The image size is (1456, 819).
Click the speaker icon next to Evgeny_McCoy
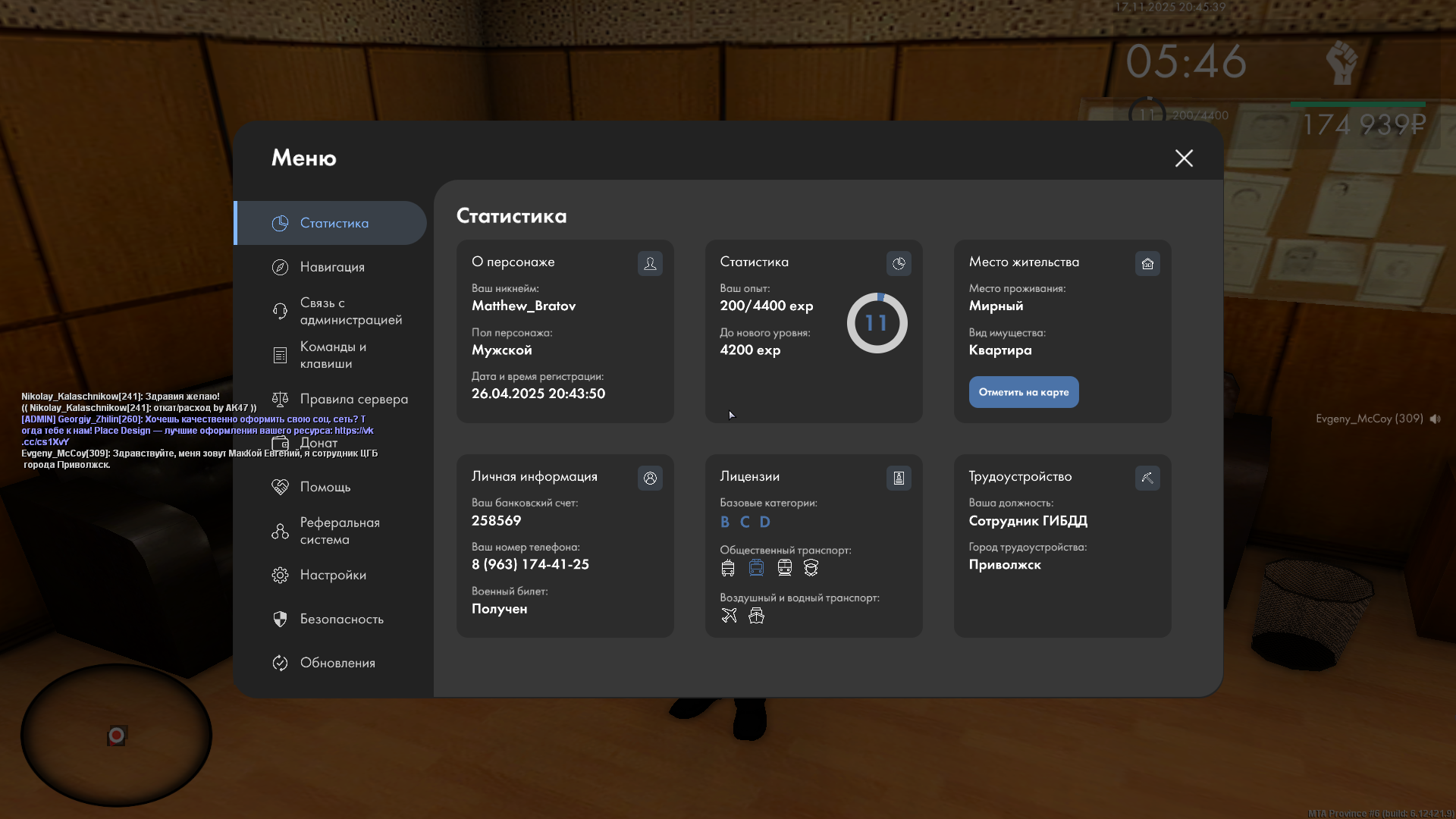(x=1435, y=419)
